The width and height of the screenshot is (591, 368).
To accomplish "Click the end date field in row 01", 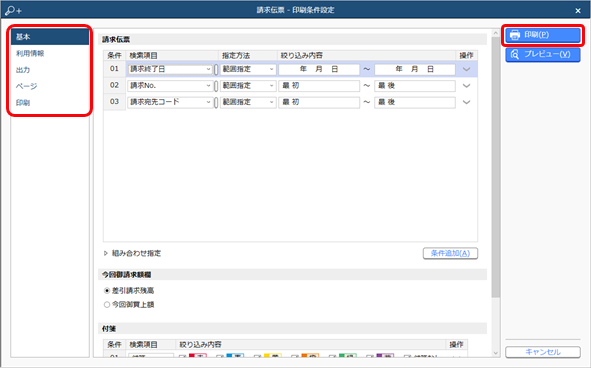I will click(x=415, y=69).
